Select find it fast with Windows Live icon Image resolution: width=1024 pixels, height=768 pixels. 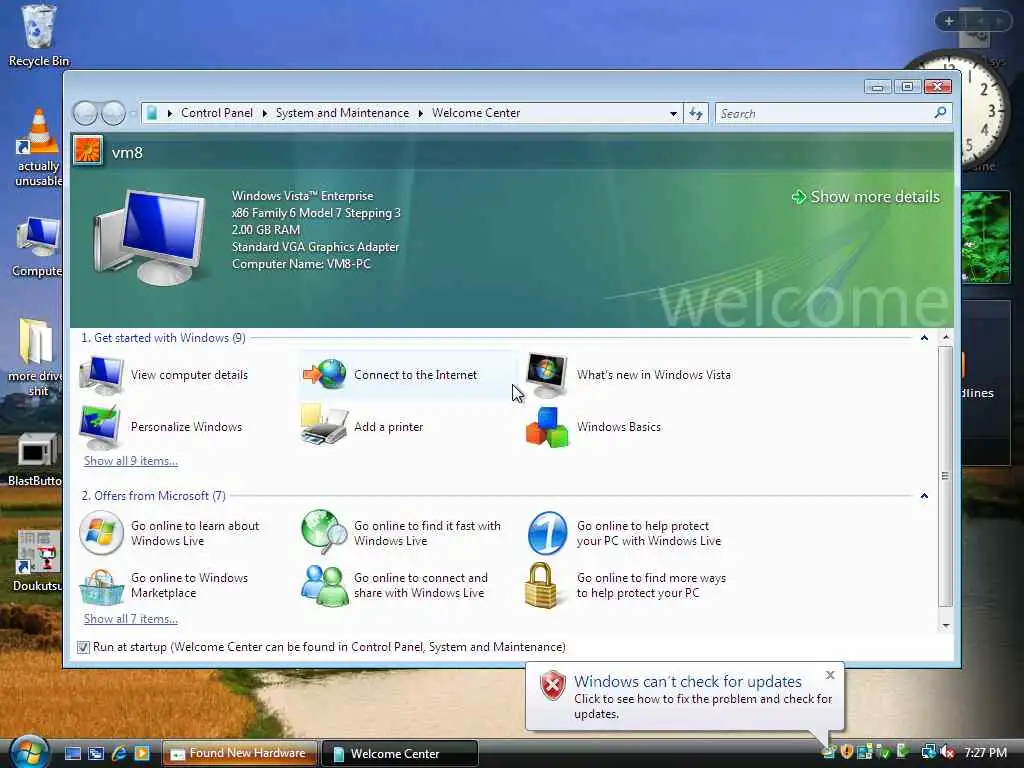click(325, 532)
